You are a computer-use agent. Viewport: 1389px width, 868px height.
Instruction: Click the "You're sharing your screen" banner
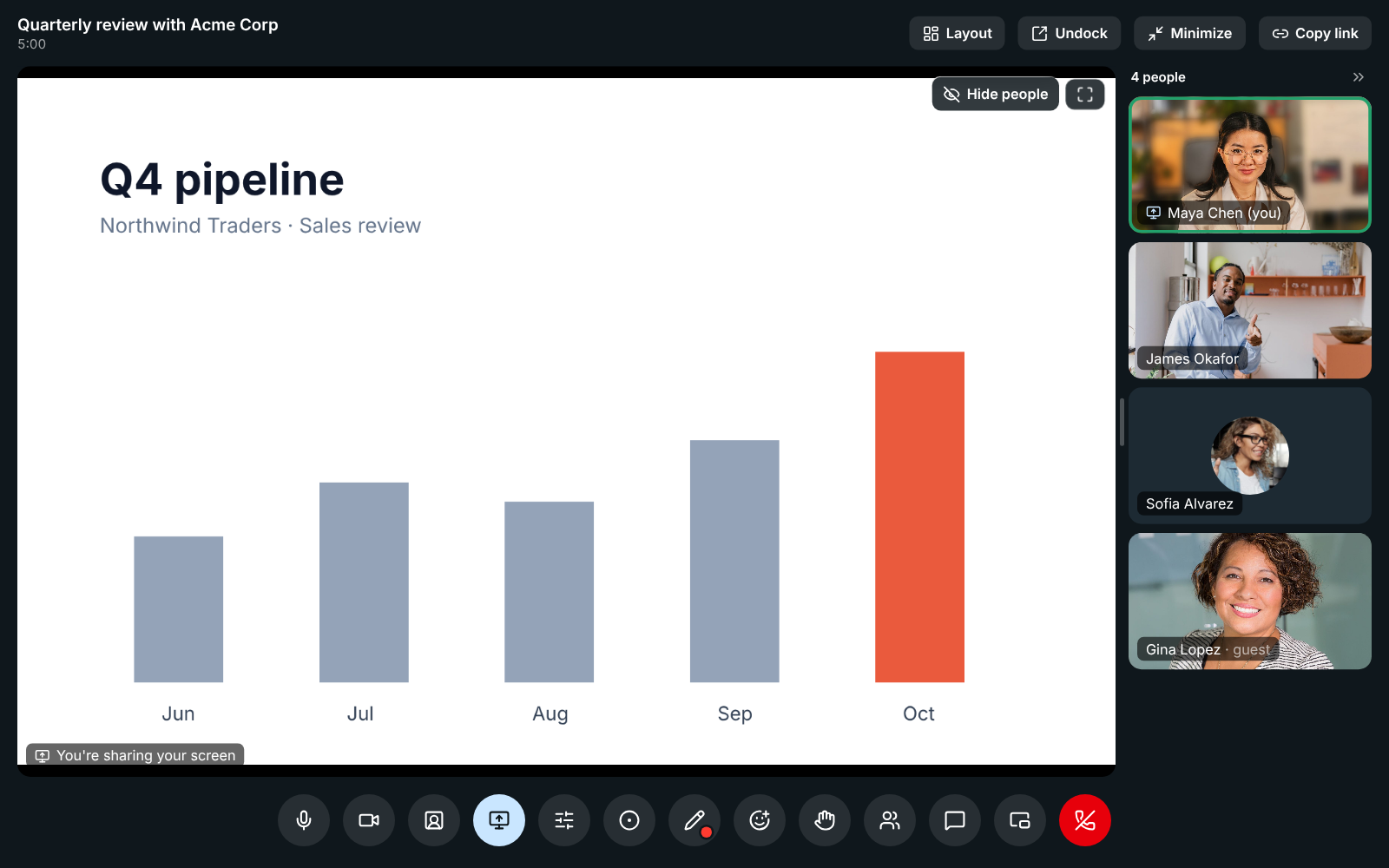[x=135, y=755]
